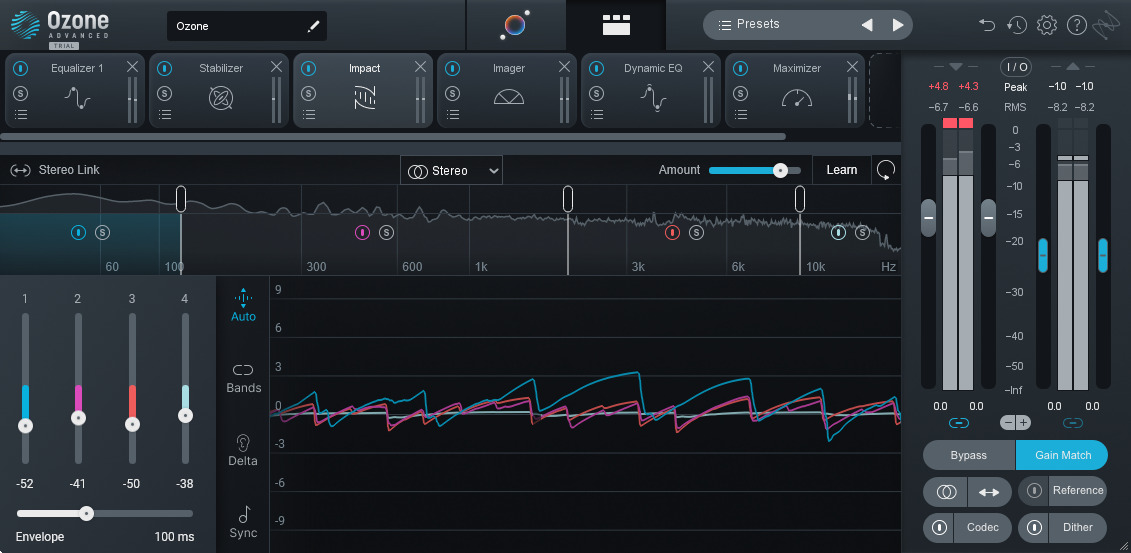
Task: Remove the Stabilizer module with its X
Action: [276, 67]
